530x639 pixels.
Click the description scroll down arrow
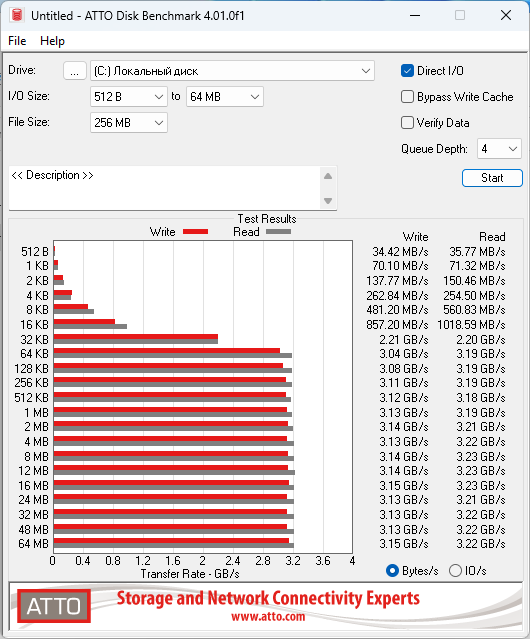[328, 201]
